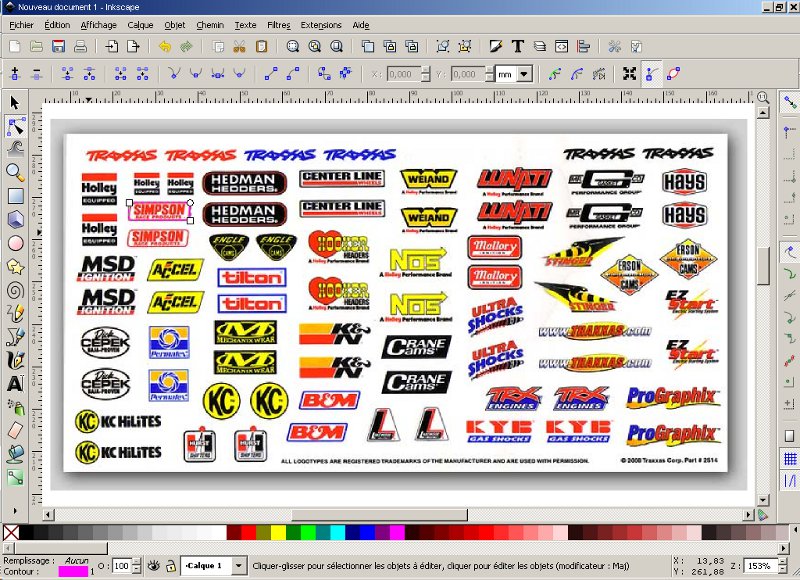Click the Save floppy disk icon
This screenshot has height=580, width=800.
point(58,47)
